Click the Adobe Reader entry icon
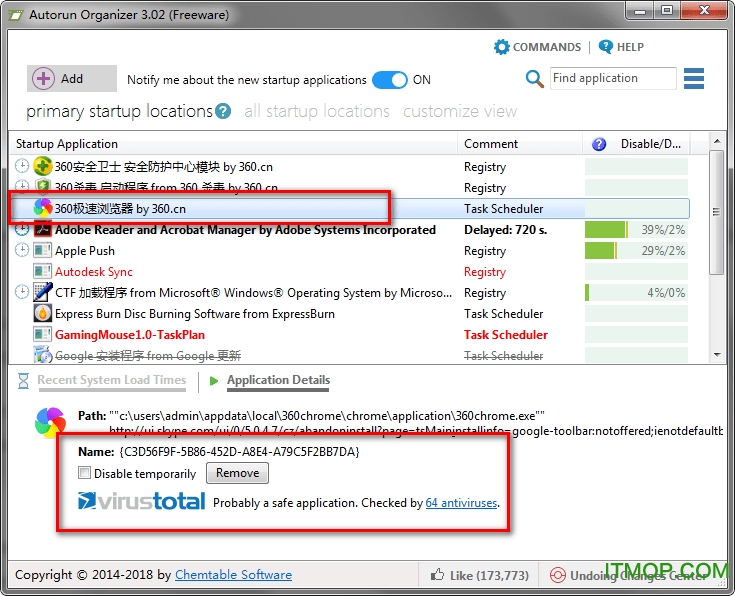The width and height of the screenshot is (735, 596). (x=43, y=230)
